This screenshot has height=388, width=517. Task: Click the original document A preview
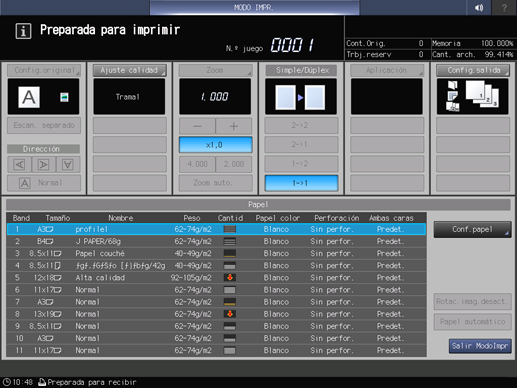tap(29, 97)
